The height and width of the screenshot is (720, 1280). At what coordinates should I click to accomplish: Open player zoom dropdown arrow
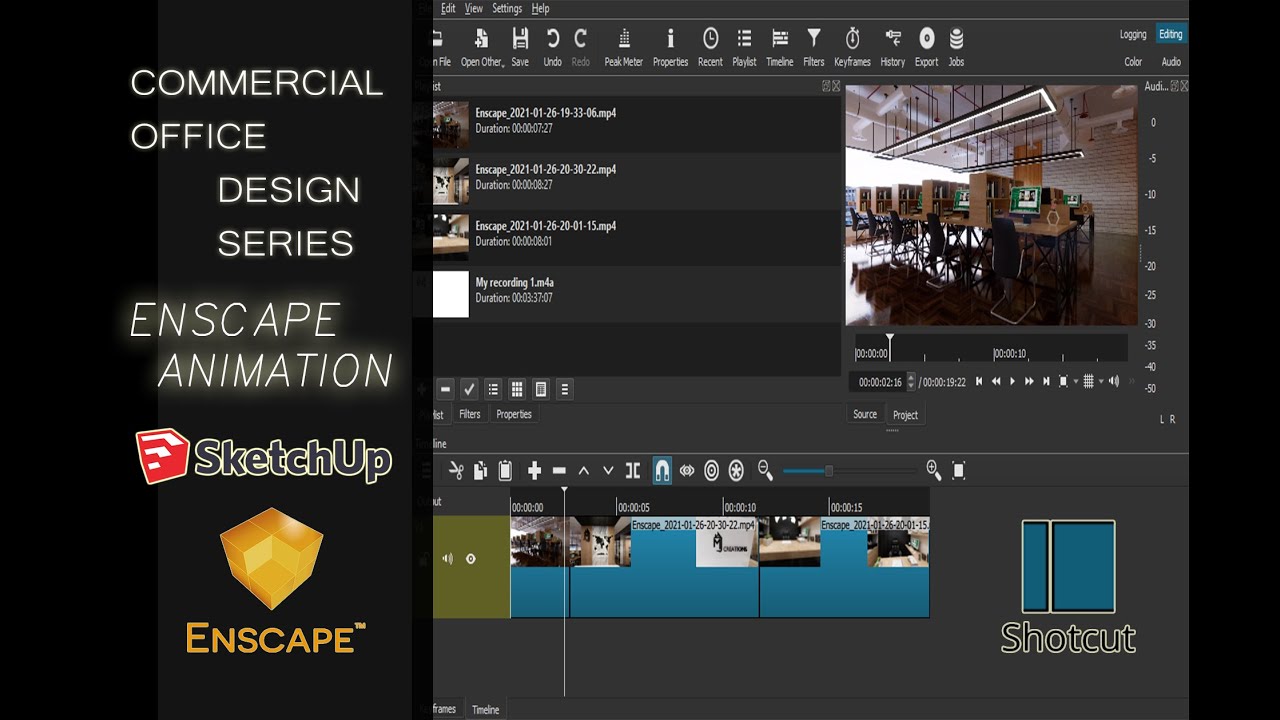tap(1076, 381)
